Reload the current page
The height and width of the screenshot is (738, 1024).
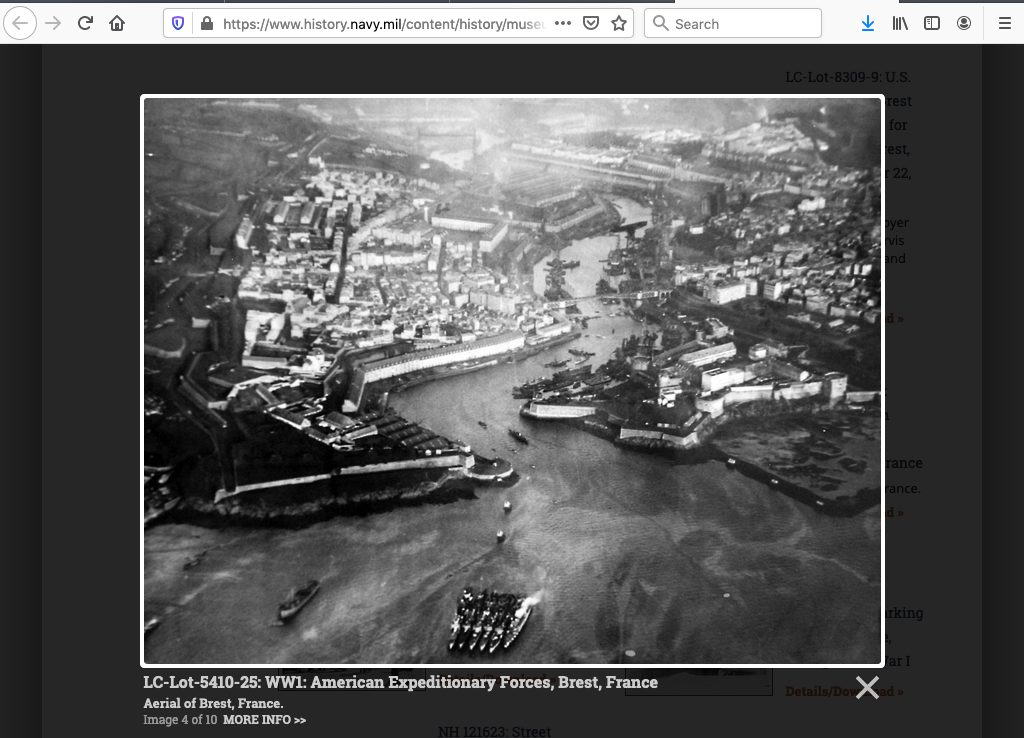coord(85,23)
